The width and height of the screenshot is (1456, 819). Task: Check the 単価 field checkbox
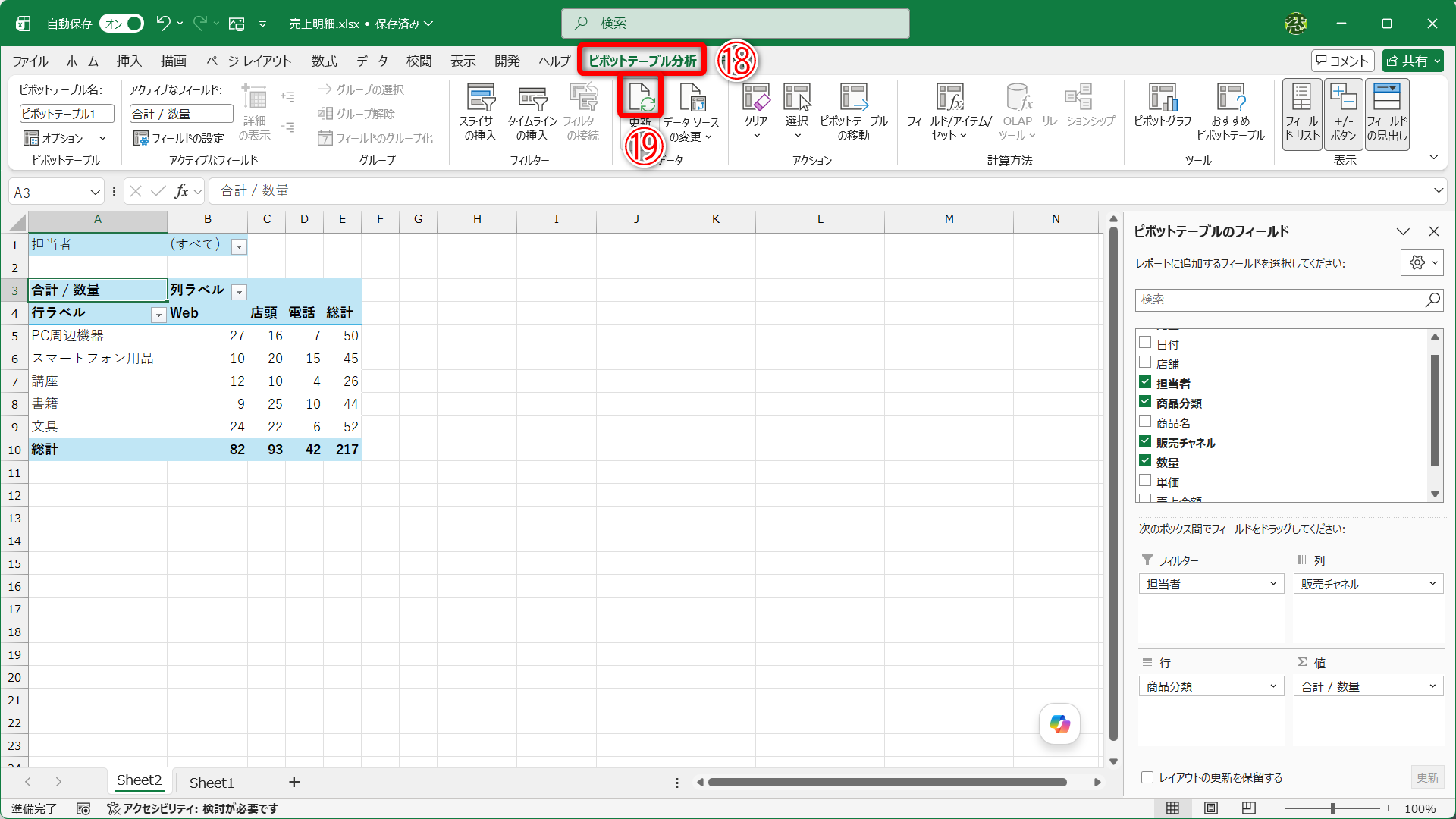pyautogui.click(x=1145, y=481)
